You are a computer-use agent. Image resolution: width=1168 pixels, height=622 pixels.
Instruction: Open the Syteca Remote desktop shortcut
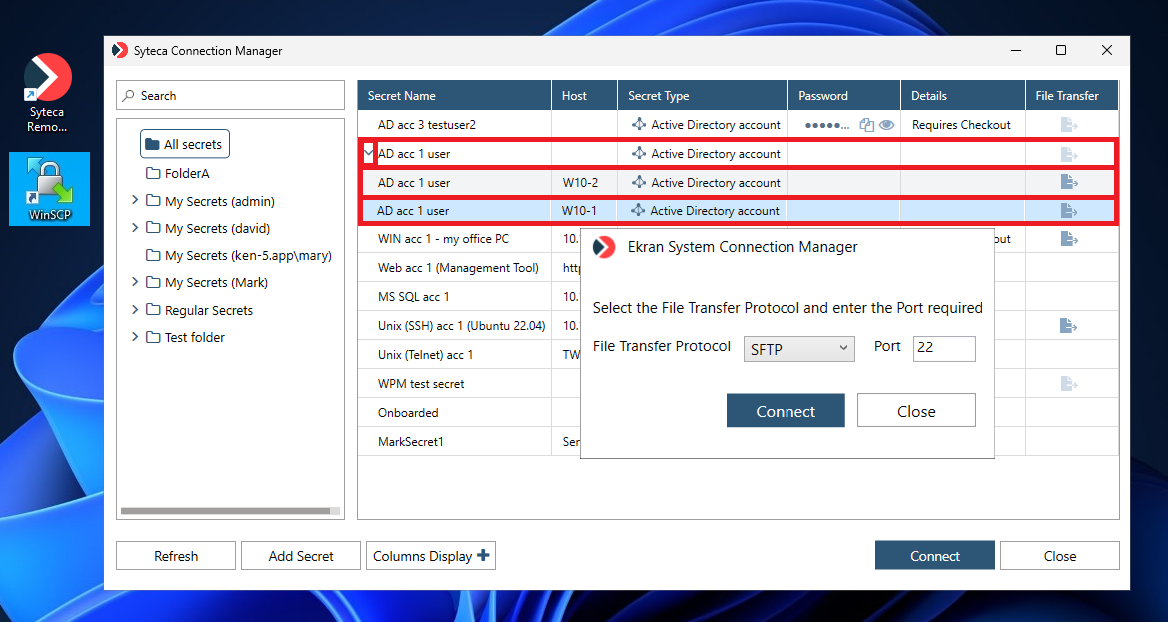[47, 93]
